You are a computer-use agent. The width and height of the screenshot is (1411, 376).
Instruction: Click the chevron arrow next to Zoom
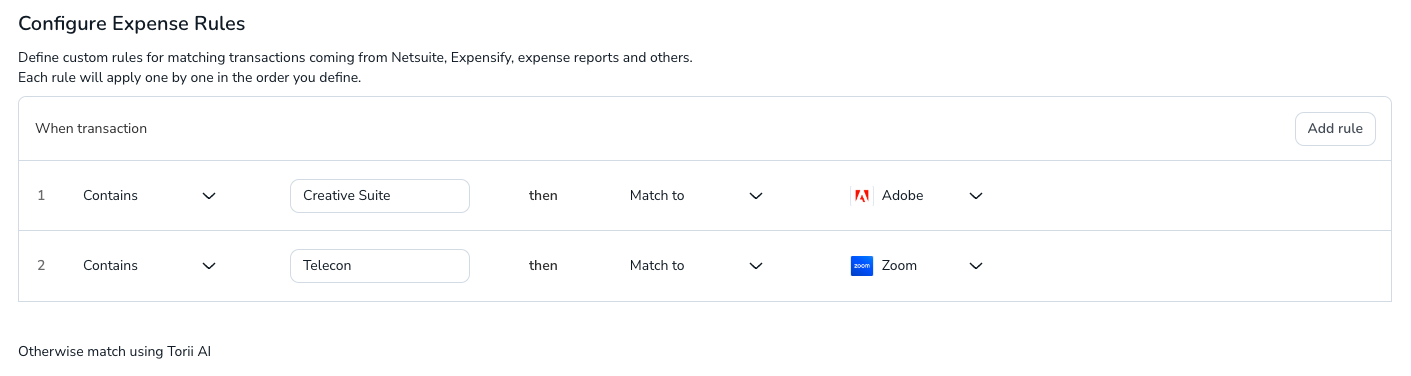(976, 266)
